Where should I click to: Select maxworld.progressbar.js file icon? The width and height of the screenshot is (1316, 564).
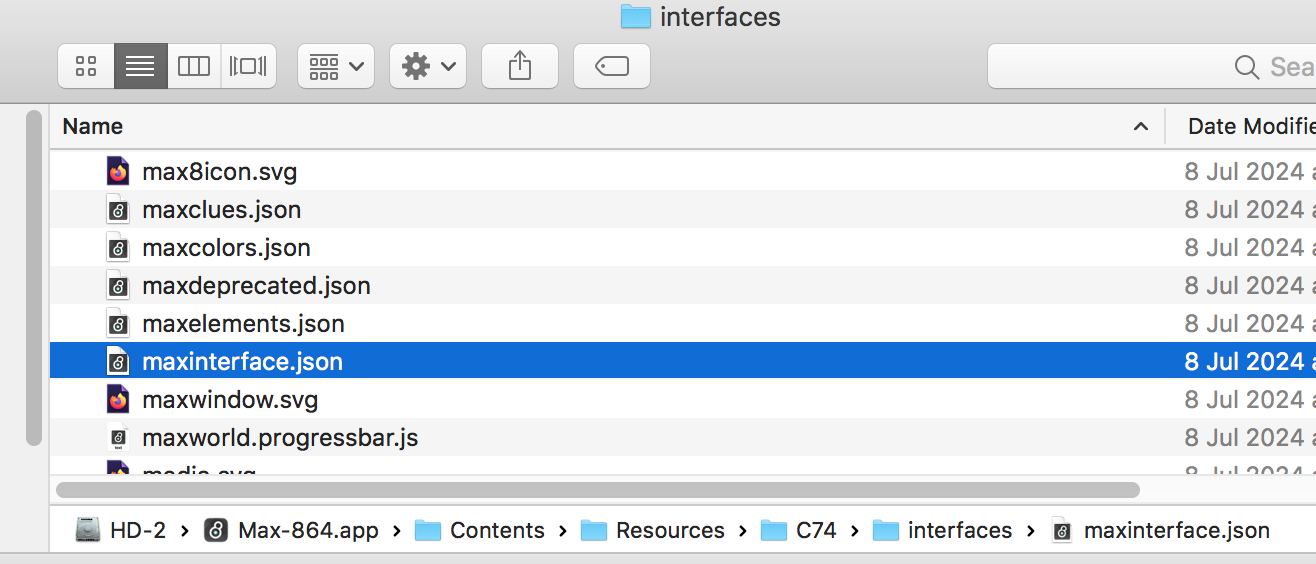point(118,438)
